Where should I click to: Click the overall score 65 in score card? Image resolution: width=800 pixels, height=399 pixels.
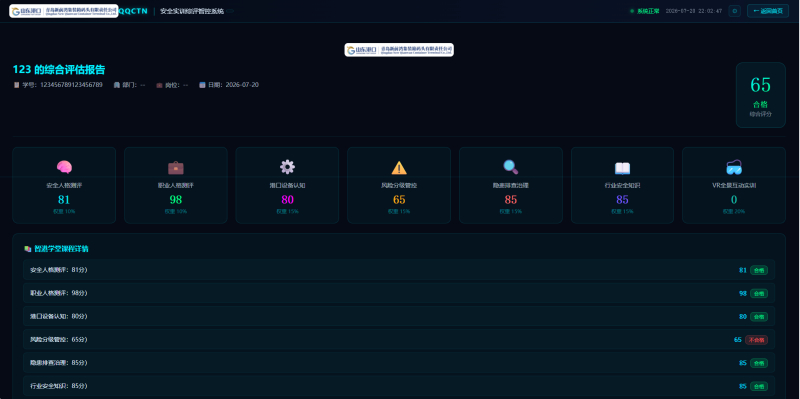(x=760, y=85)
